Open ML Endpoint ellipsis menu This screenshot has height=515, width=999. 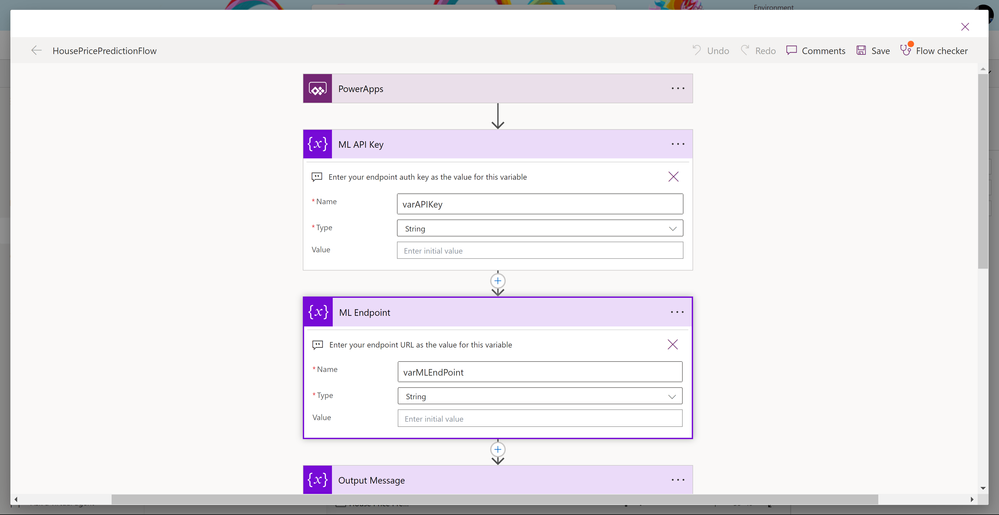677,312
